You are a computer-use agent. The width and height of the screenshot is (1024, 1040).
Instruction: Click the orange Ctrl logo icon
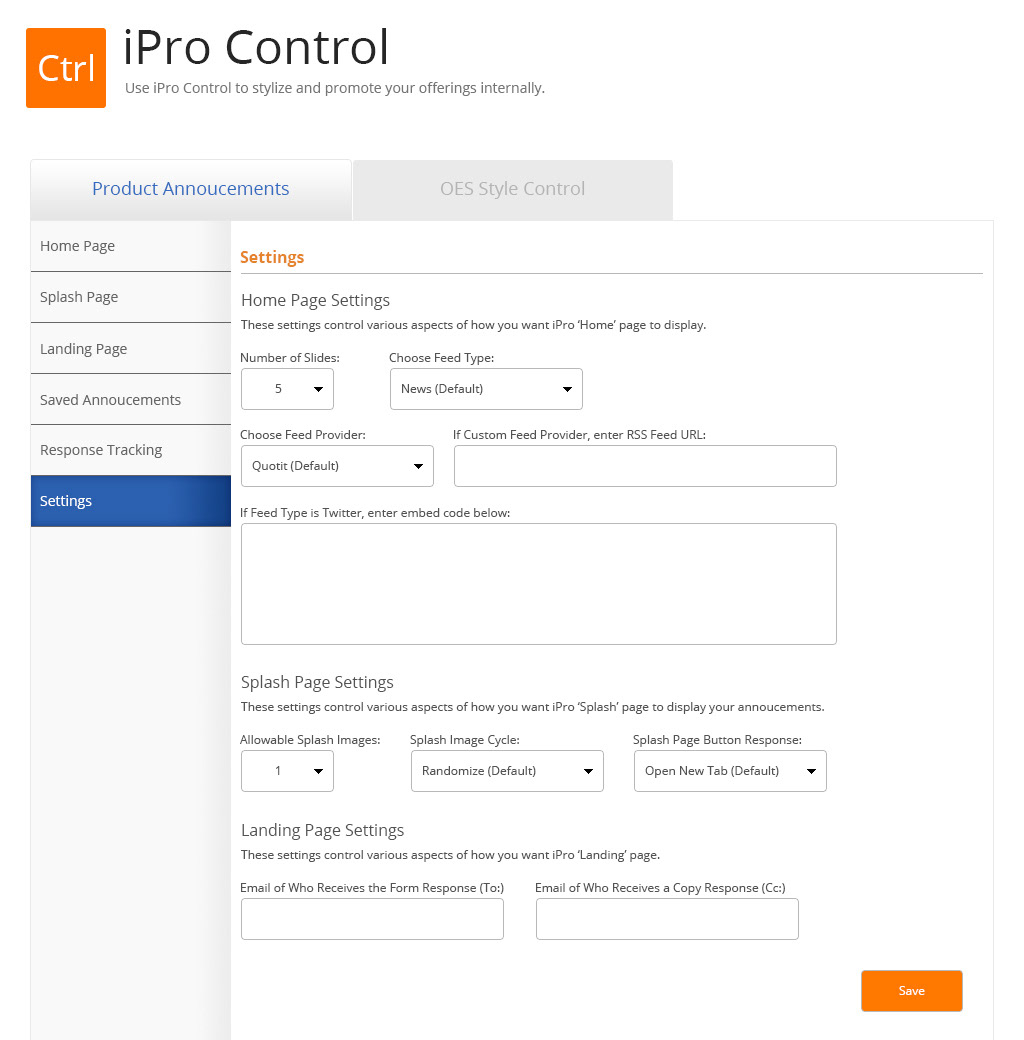[66, 68]
